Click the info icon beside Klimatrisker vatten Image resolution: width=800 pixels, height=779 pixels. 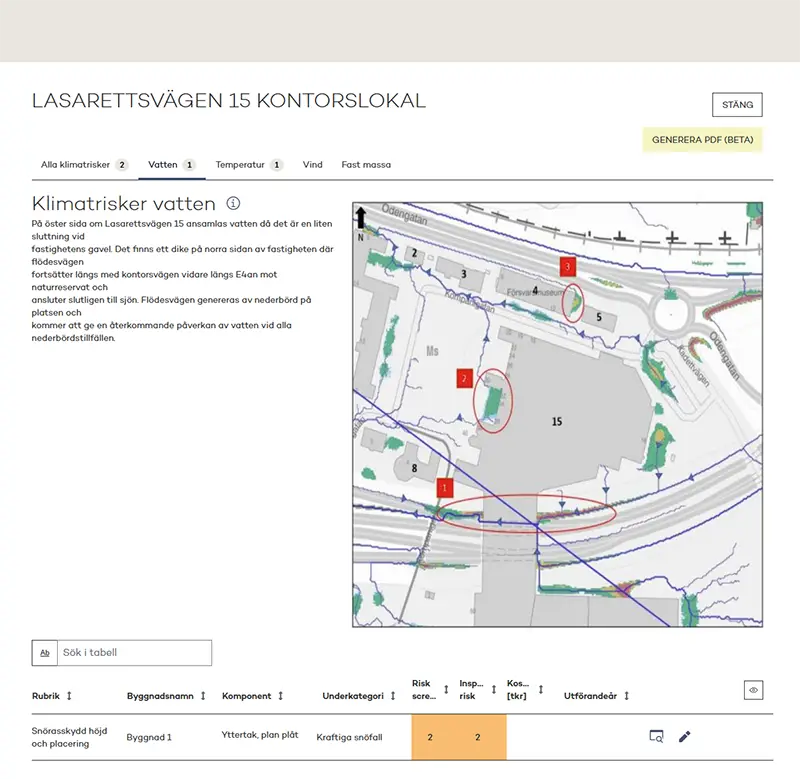(233, 203)
